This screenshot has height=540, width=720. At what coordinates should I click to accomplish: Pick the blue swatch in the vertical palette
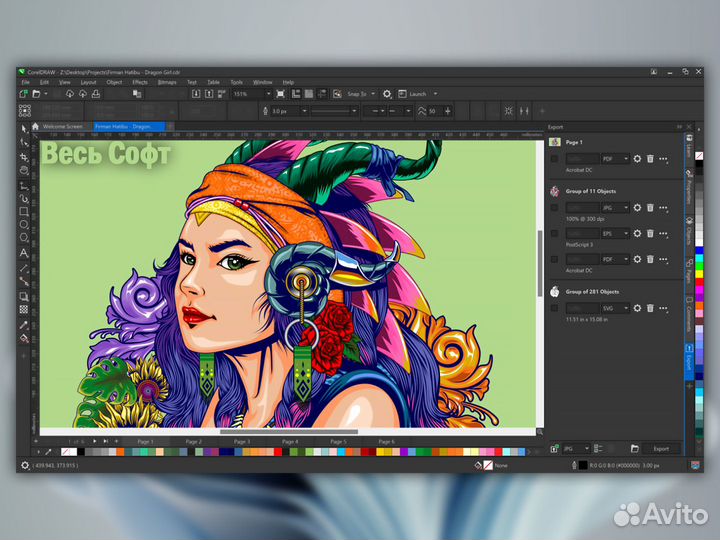point(699,251)
